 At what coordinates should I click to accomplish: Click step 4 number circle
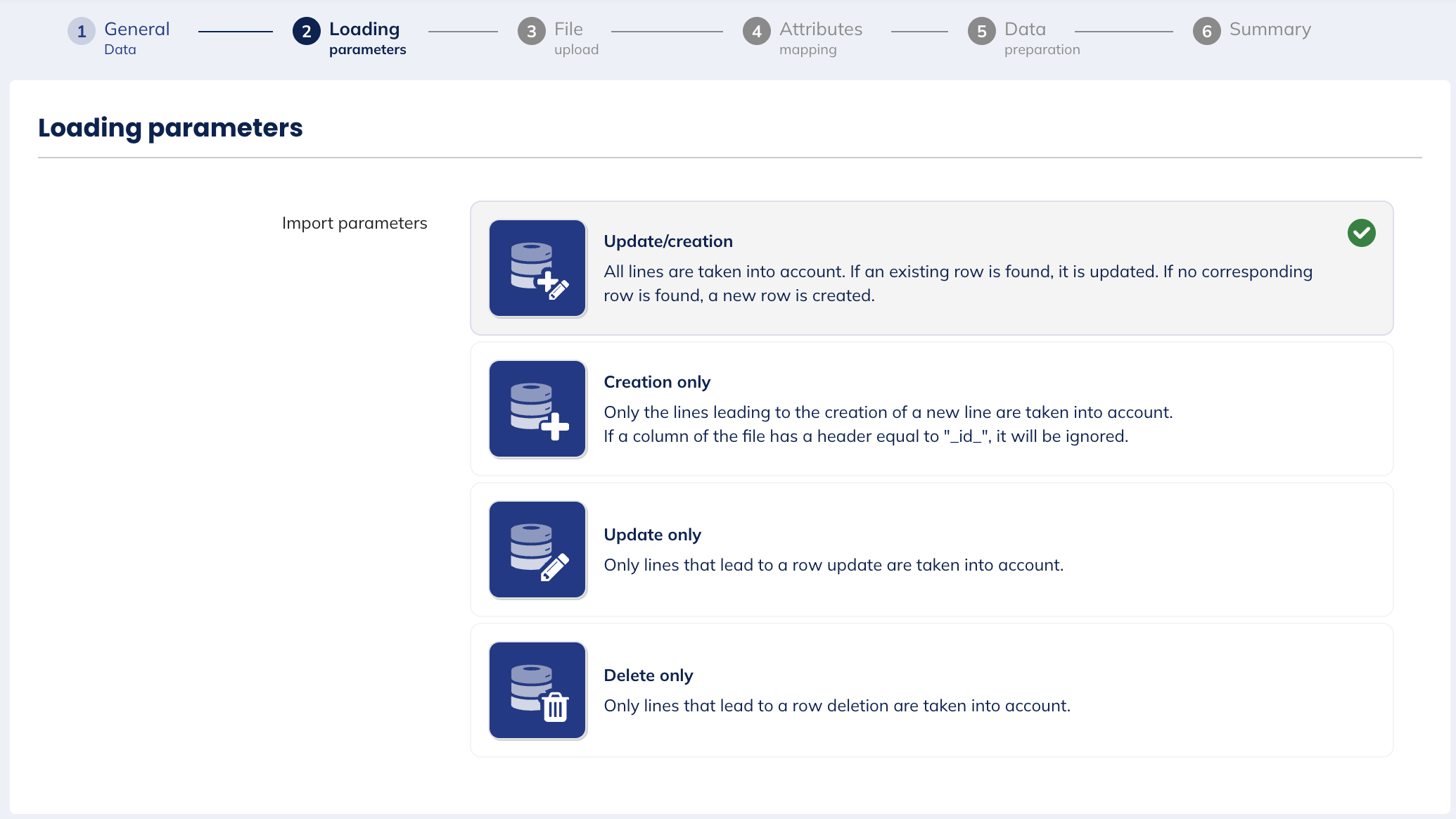[756, 31]
